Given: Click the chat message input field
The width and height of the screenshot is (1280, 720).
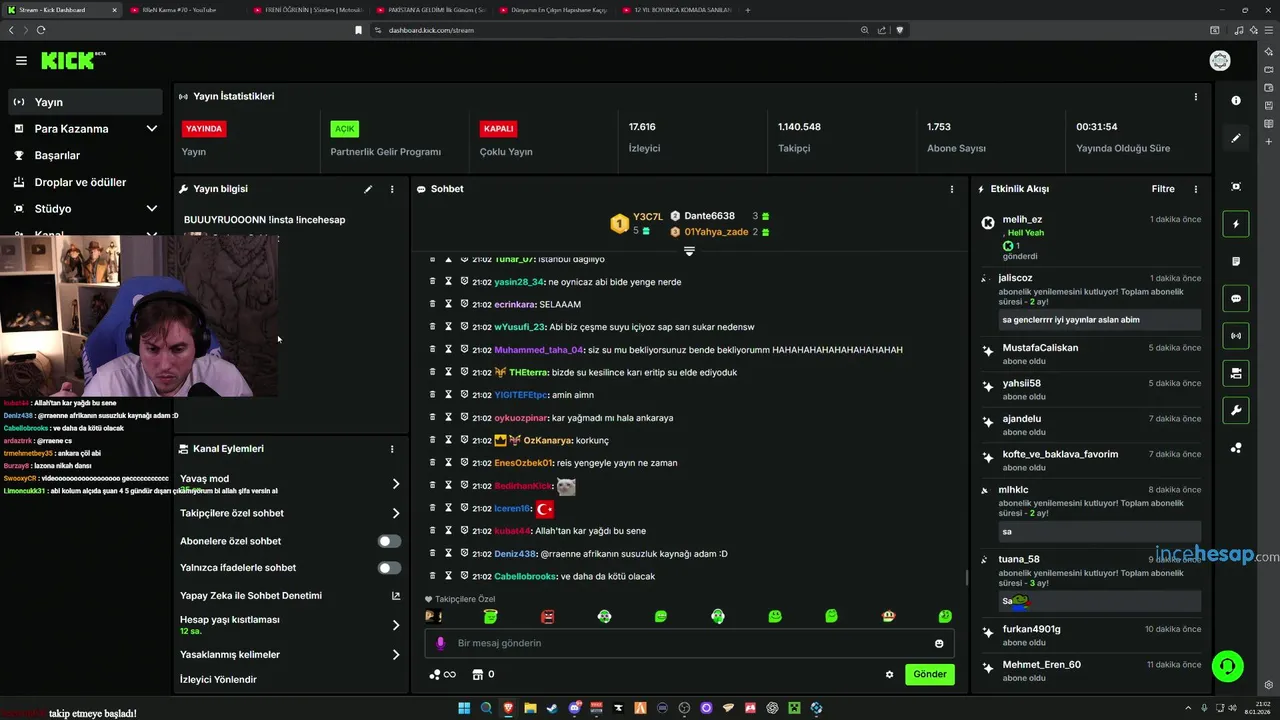Looking at the screenshot, I should 690,643.
